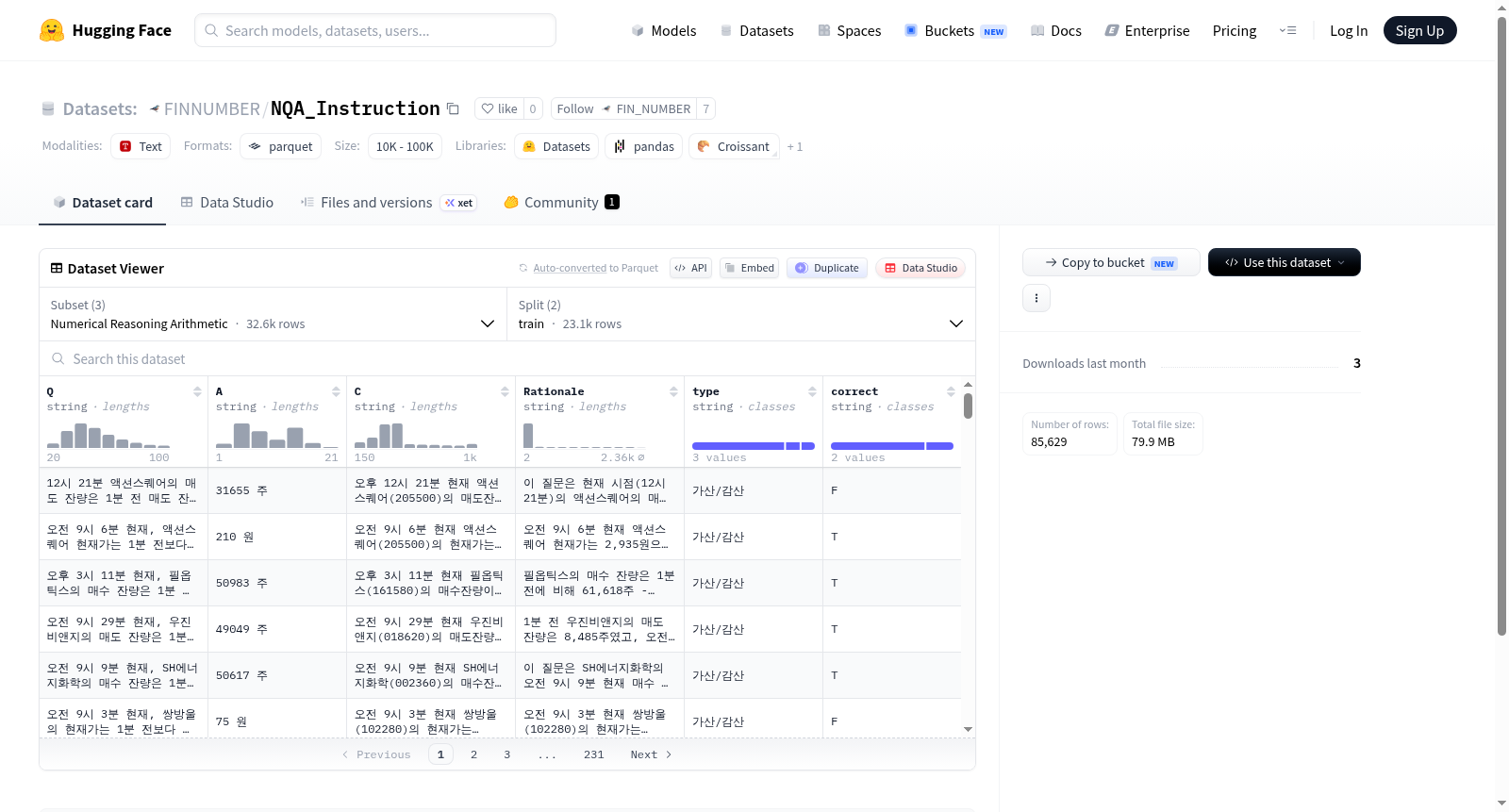Sort column Q using its sort arrows

click(x=197, y=391)
